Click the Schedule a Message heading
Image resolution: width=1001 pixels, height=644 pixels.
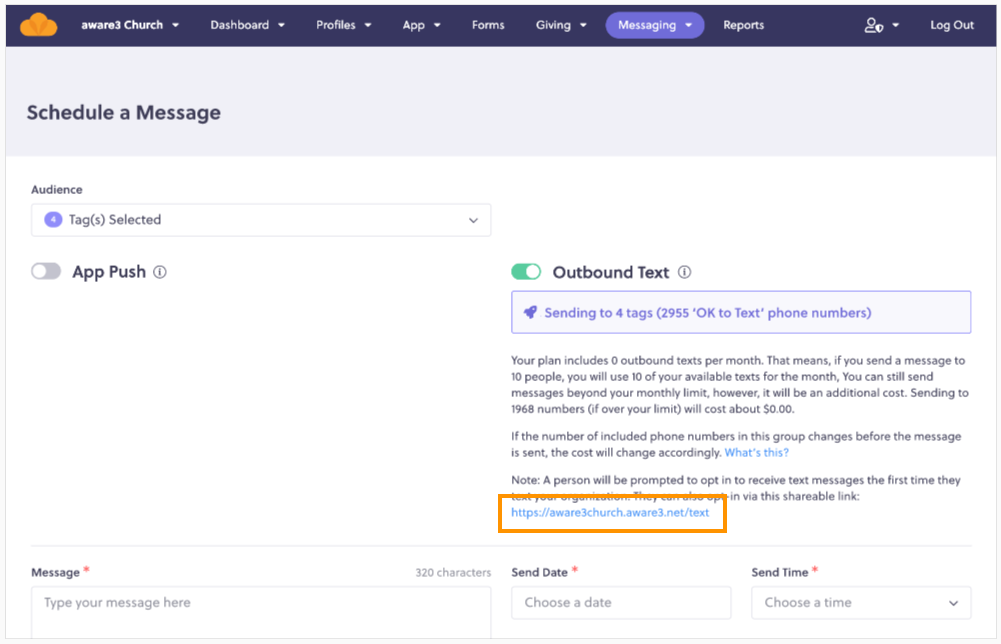pyautogui.click(x=124, y=112)
